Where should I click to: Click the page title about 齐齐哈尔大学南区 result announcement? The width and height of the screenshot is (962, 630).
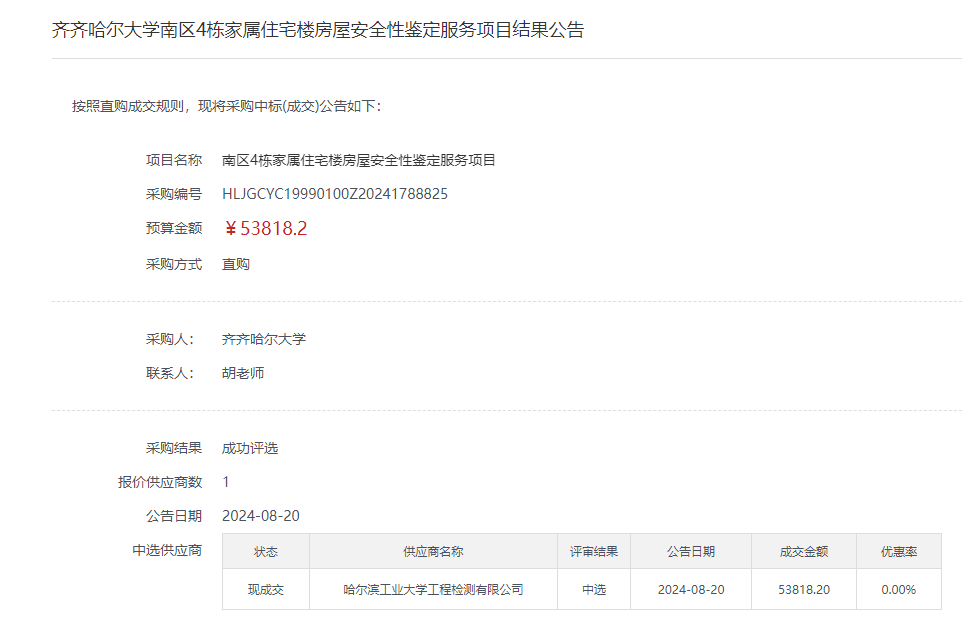[x=317, y=30]
